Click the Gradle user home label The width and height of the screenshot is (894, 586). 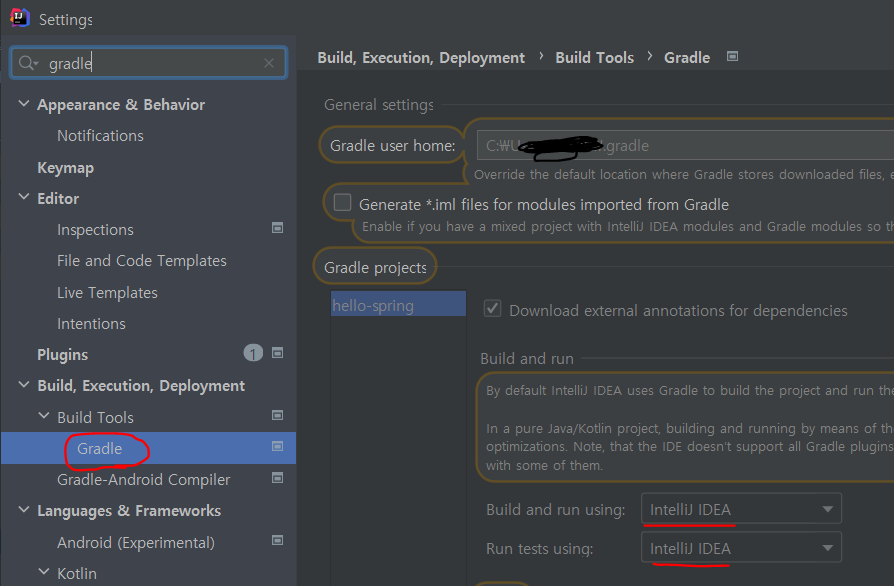coord(392,145)
